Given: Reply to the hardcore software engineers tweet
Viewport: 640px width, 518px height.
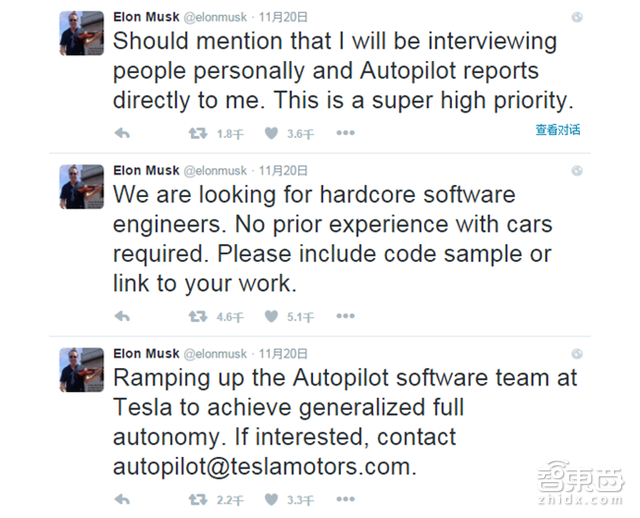Looking at the screenshot, I should [x=122, y=317].
